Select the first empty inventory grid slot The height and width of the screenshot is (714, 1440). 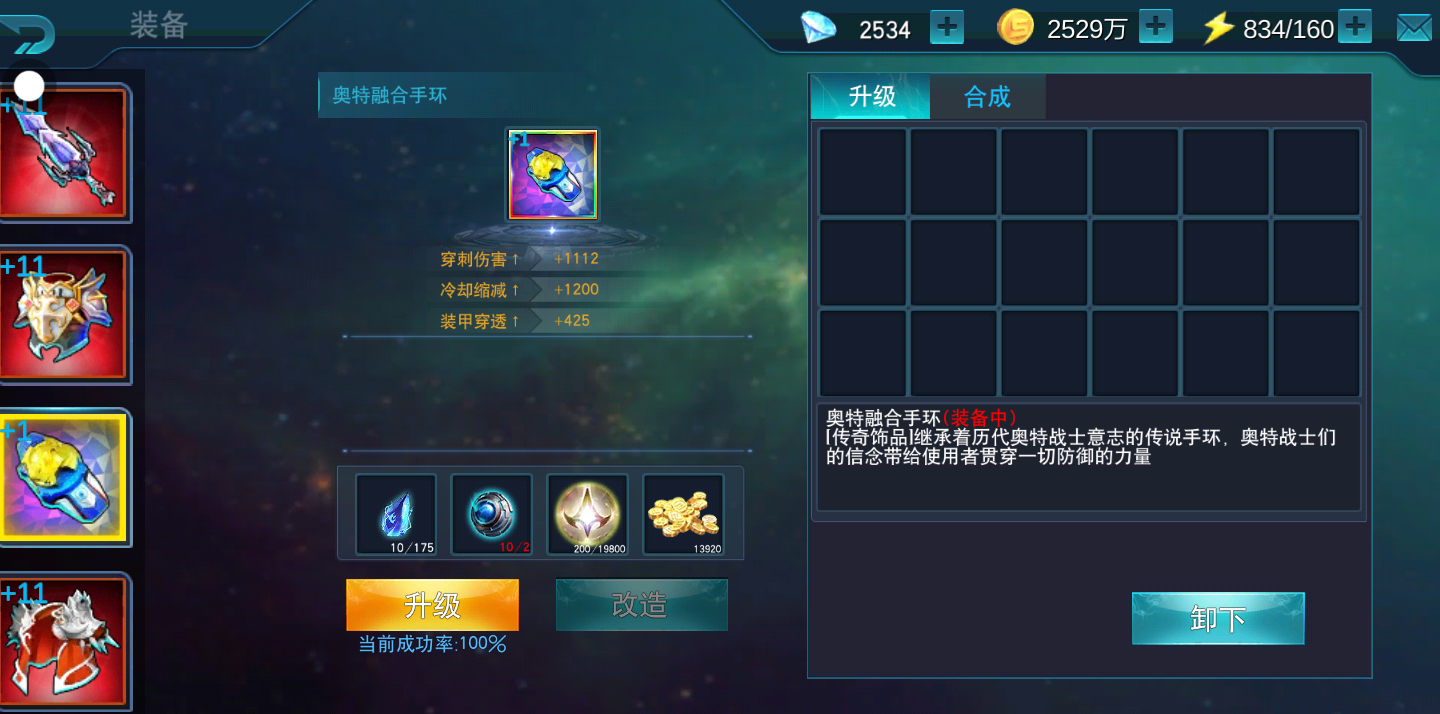863,171
